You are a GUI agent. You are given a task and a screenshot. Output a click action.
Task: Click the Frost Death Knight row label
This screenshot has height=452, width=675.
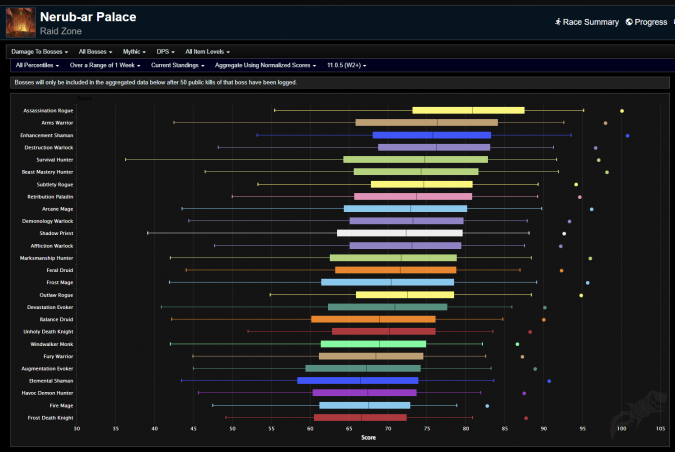[x=50, y=418]
